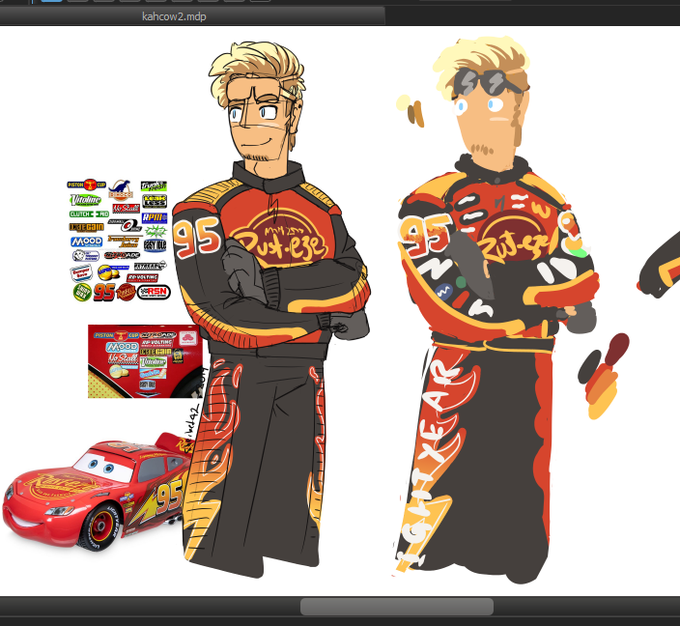Click the red car-side decal reference photo
The height and width of the screenshot is (626, 680).
(145, 361)
